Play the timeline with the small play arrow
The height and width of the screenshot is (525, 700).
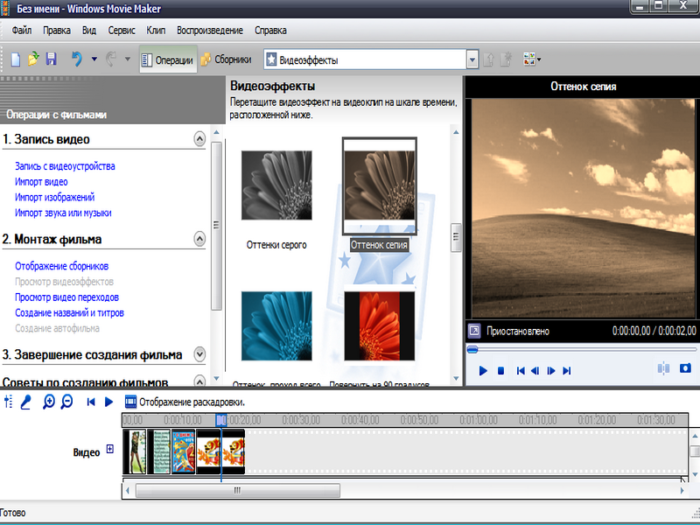[108, 402]
